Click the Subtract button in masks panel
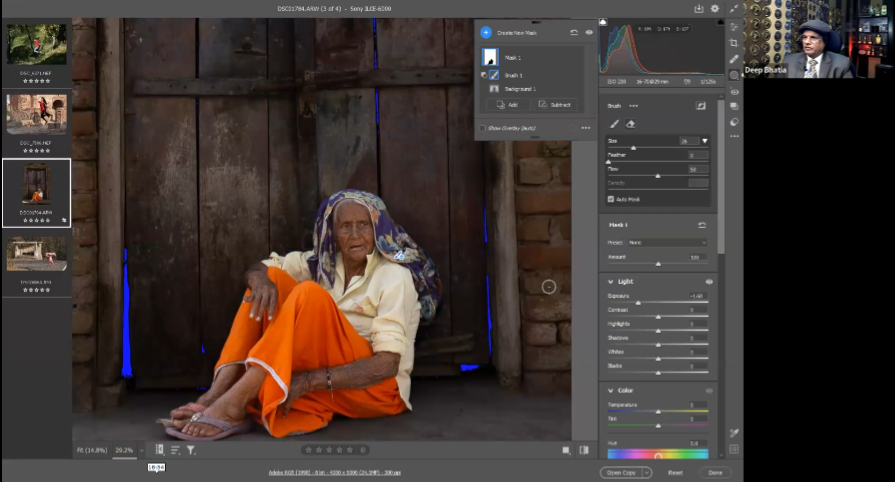895x482 pixels. [555, 104]
